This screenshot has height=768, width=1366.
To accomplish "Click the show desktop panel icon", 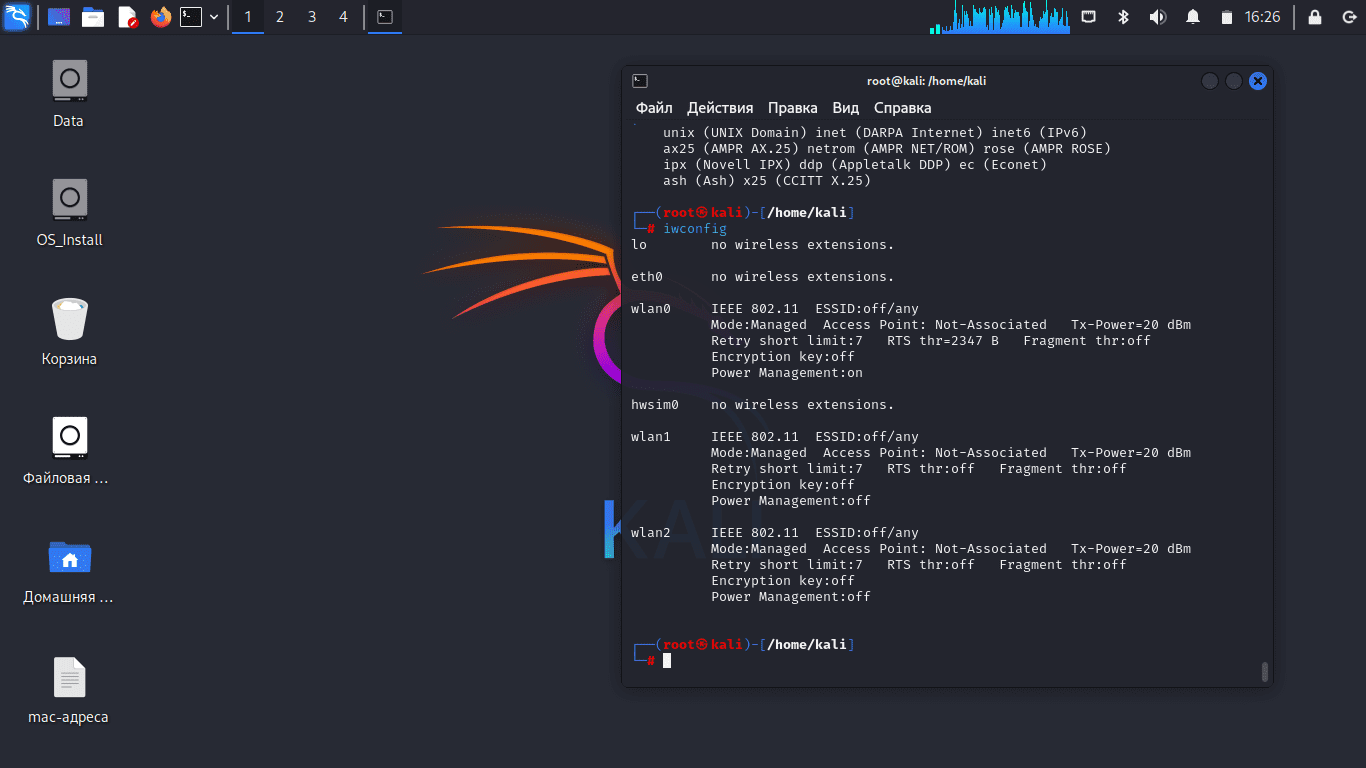I will coord(59,17).
